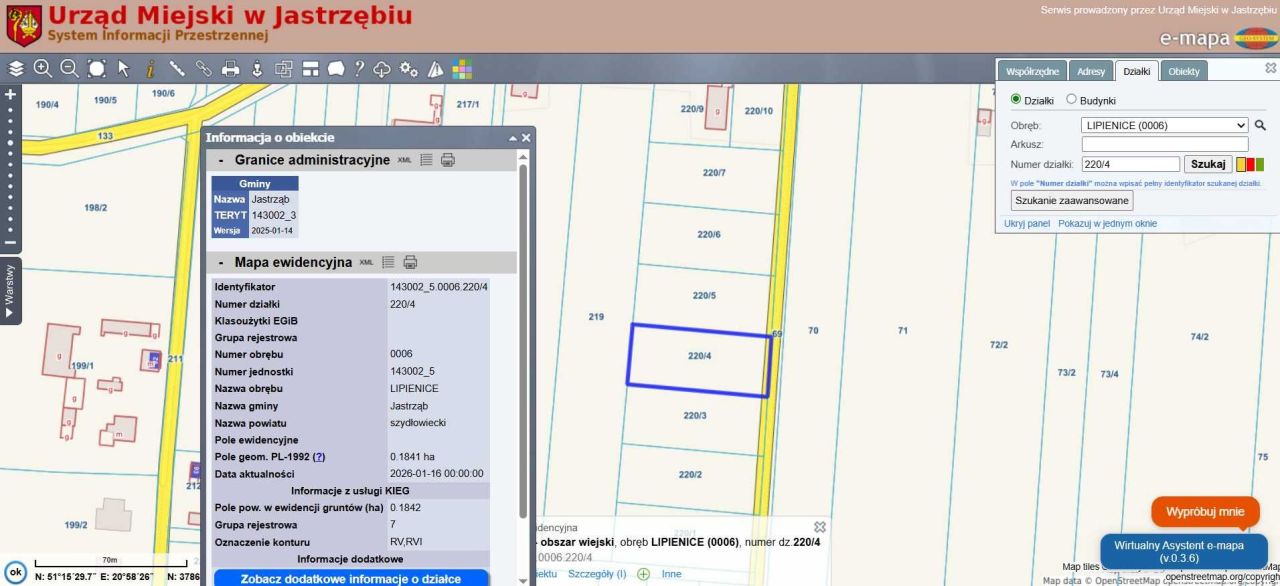Select the zoom out magnifier tool
The image size is (1280, 586).
click(70, 69)
